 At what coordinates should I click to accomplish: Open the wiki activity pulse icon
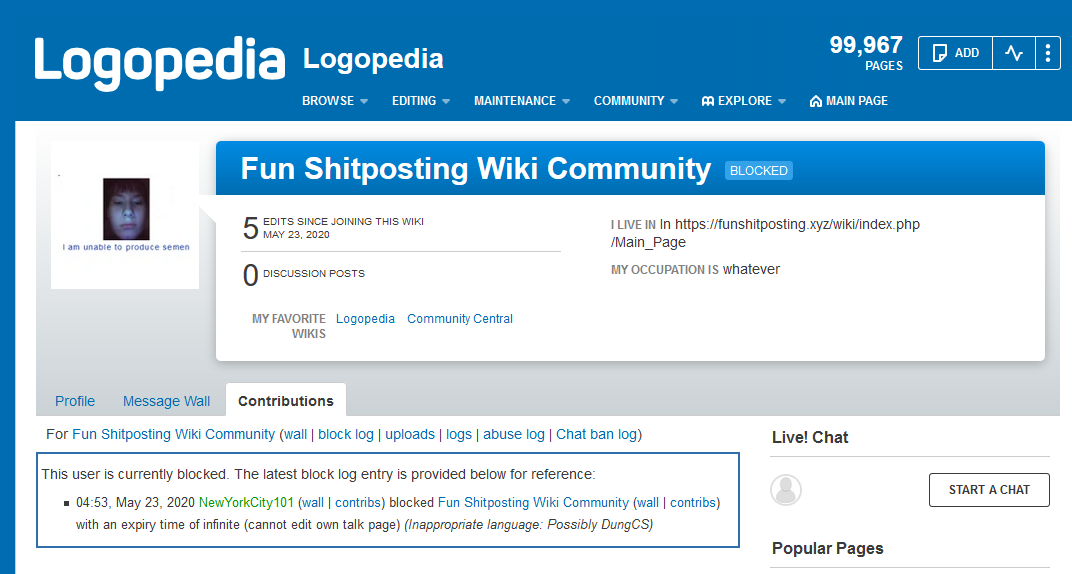1014,53
